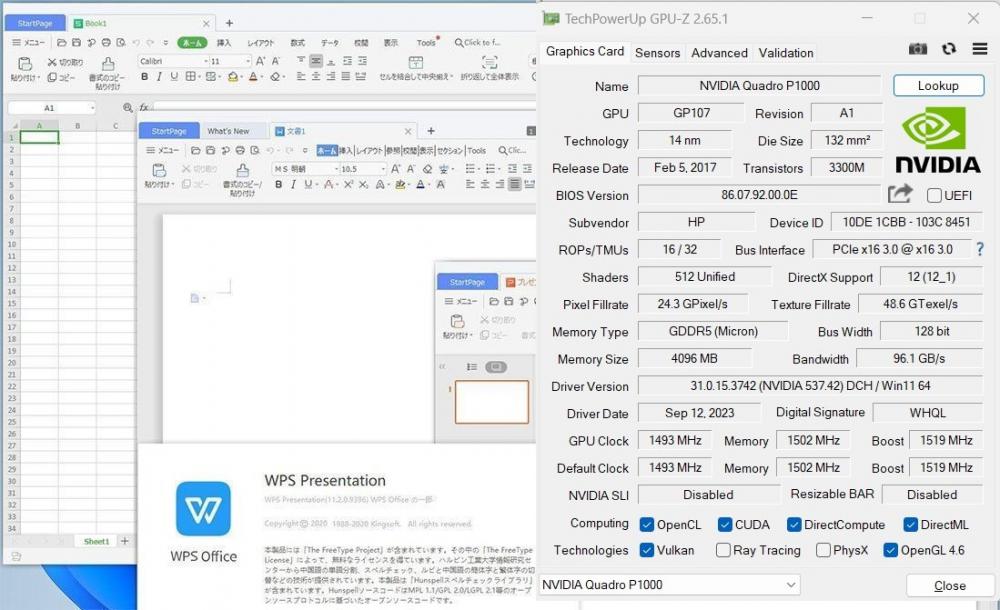
Task: Click the Spreadsheet fill color bucket
Action: click(233, 77)
